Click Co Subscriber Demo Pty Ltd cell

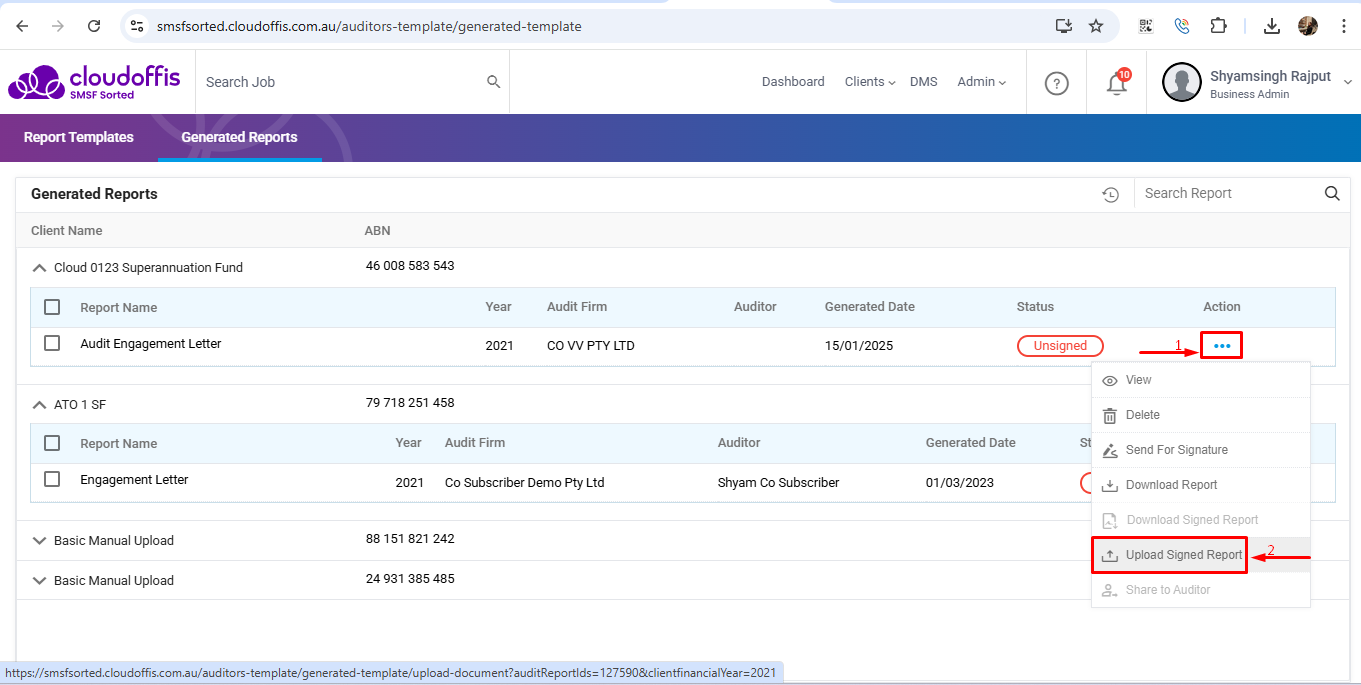[525, 482]
